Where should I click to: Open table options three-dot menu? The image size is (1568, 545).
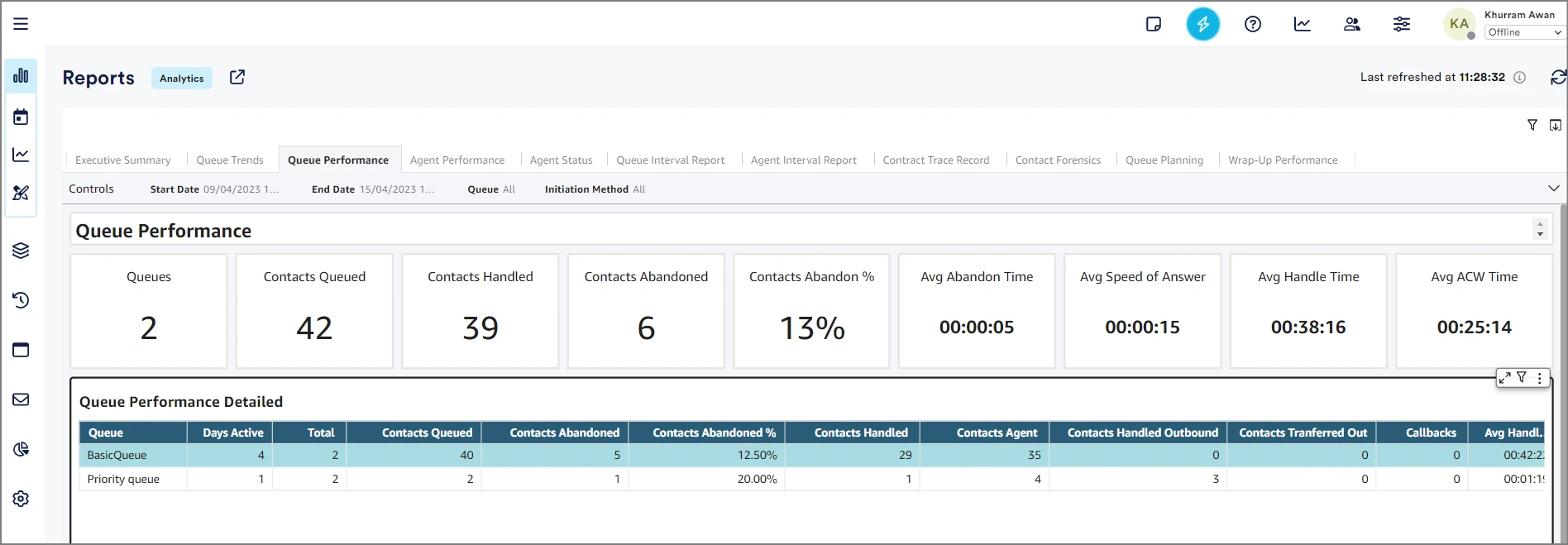click(1539, 378)
